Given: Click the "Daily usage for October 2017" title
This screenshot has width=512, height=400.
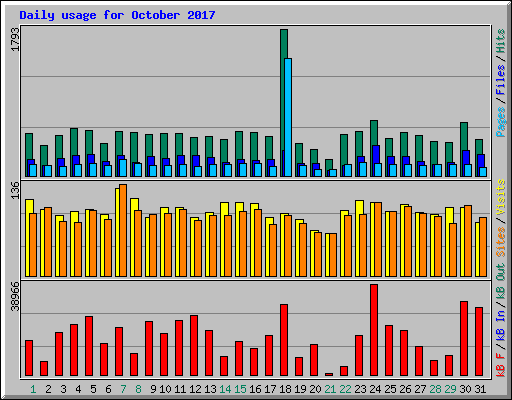Looking at the screenshot, I should click(x=117, y=15).
